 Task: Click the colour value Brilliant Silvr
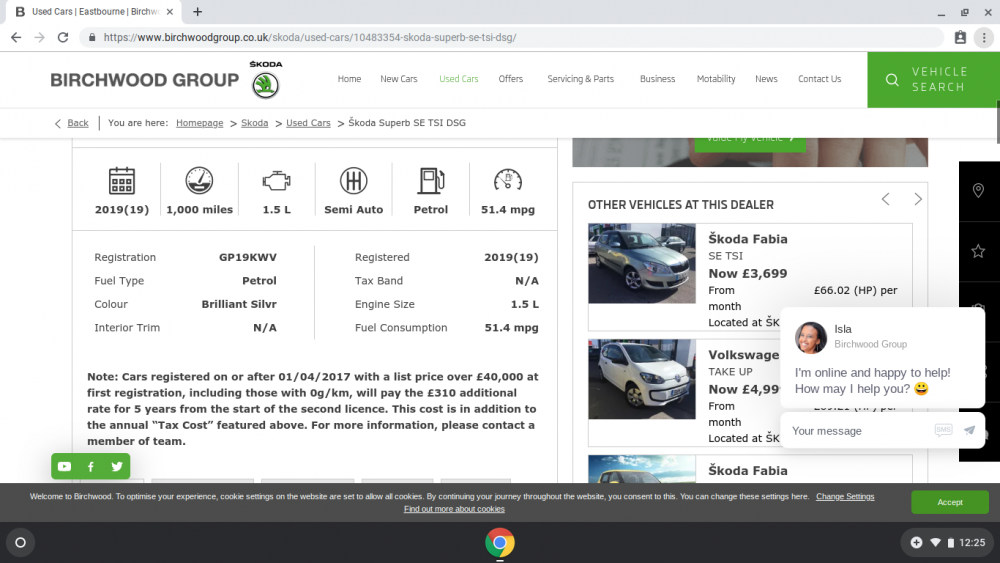[x=239, y=304]
